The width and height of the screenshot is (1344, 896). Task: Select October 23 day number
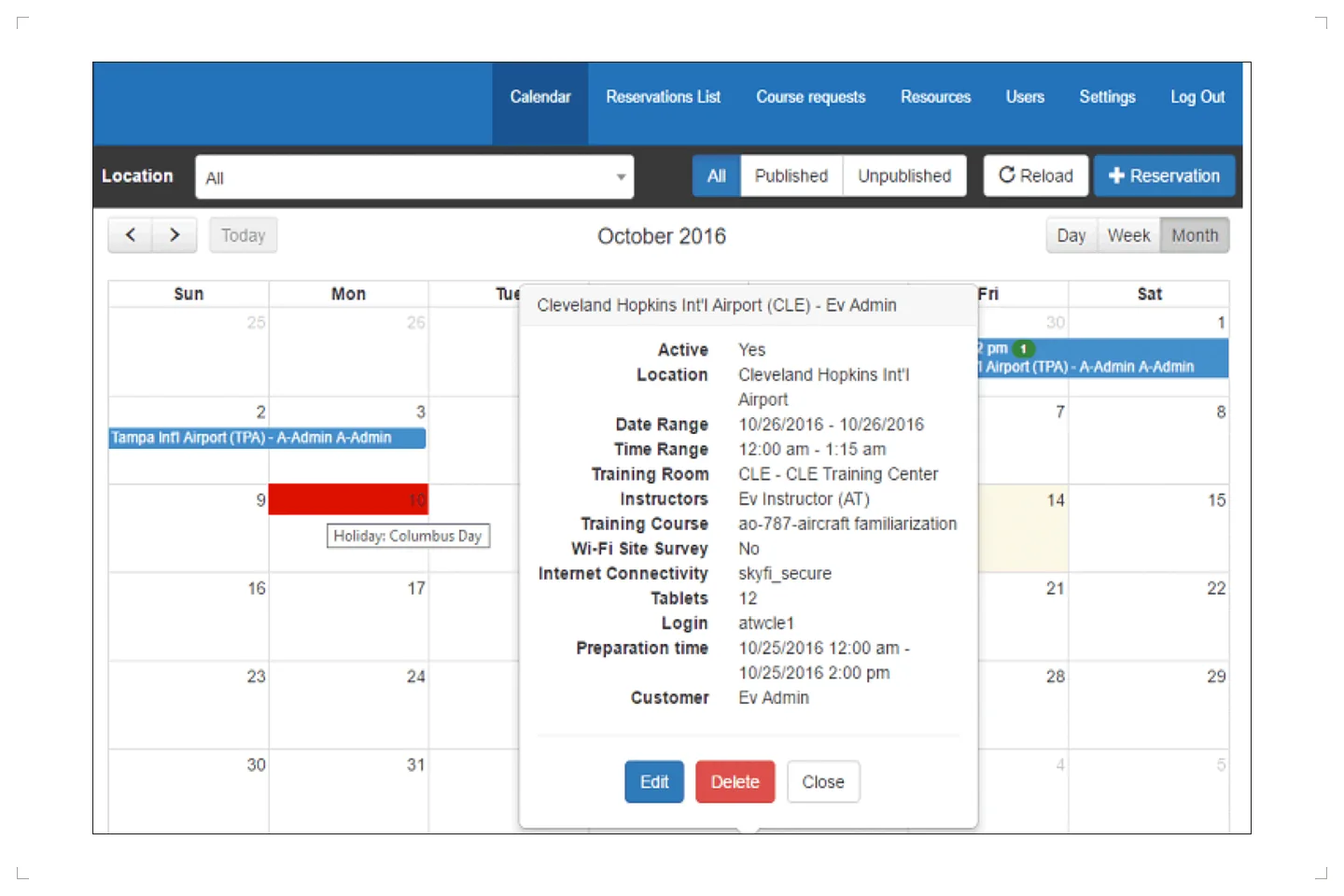click(x=257, y=676)
